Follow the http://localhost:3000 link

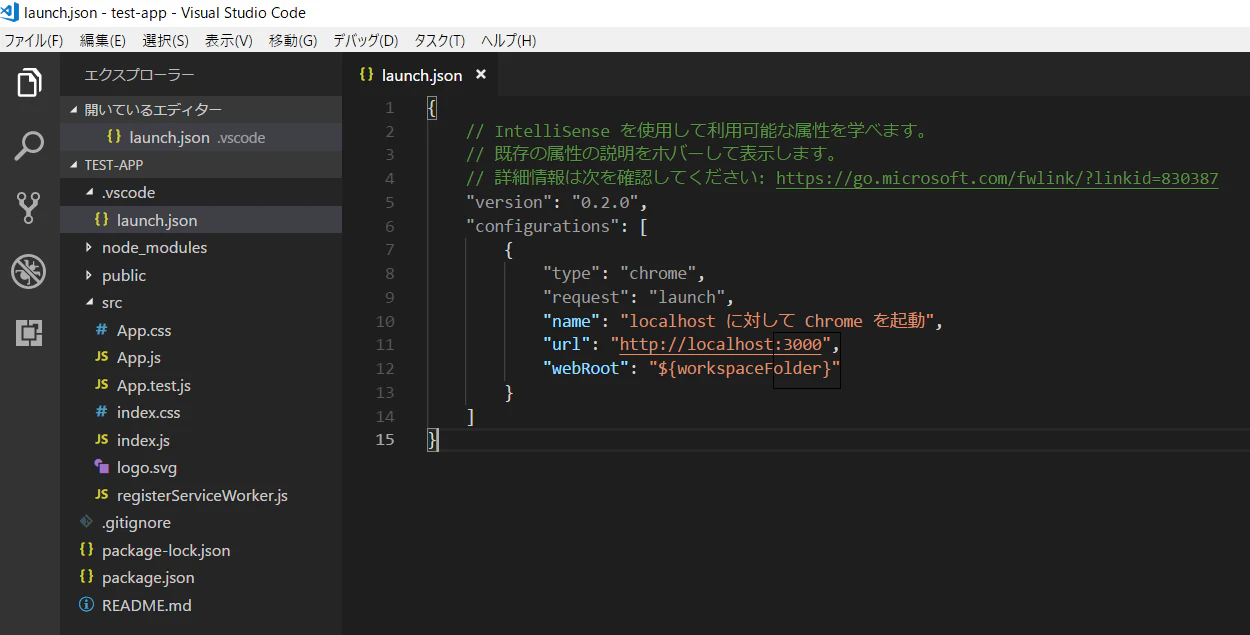[720, 345]
